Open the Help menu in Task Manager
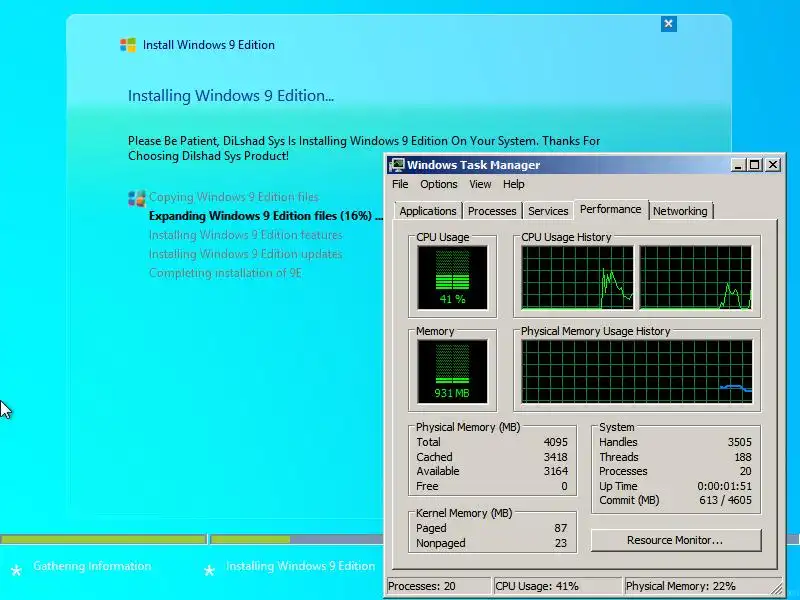 pyautogui.click(x=514, y=184)
